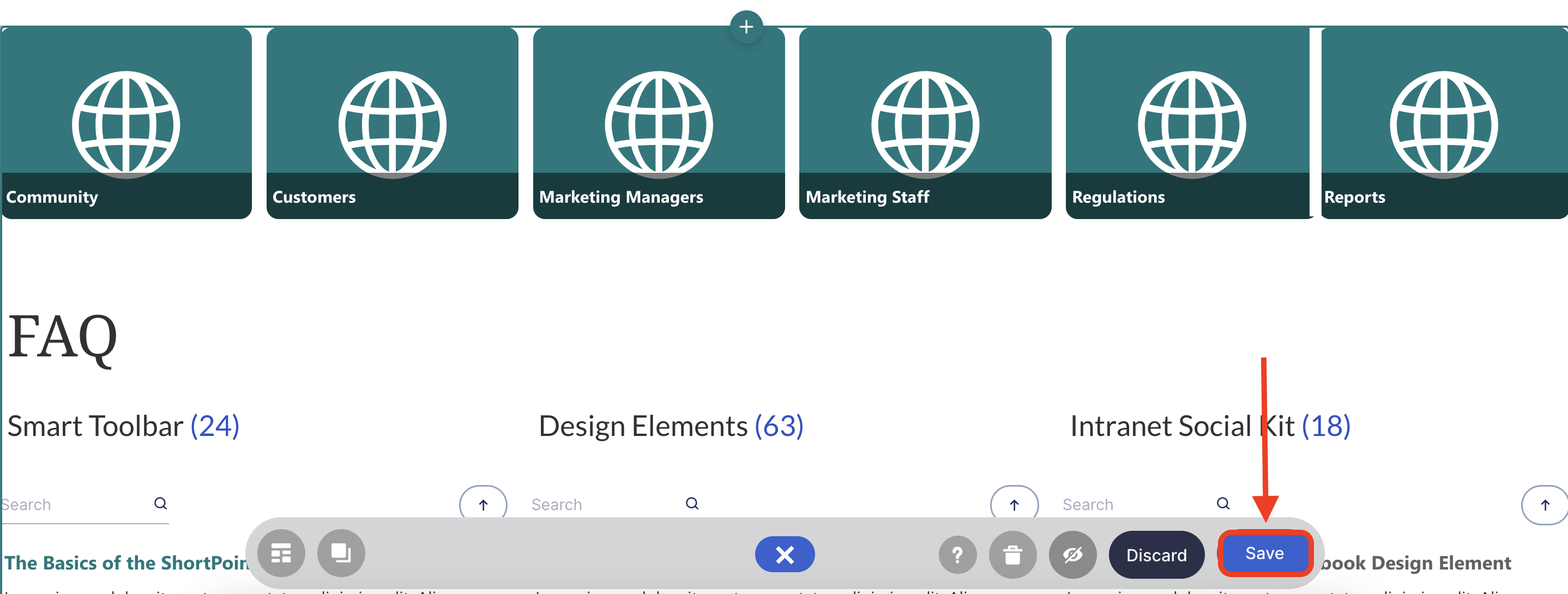1568x594 pixels.
Task: Open the Customers tile
Action: coord(392,124)
